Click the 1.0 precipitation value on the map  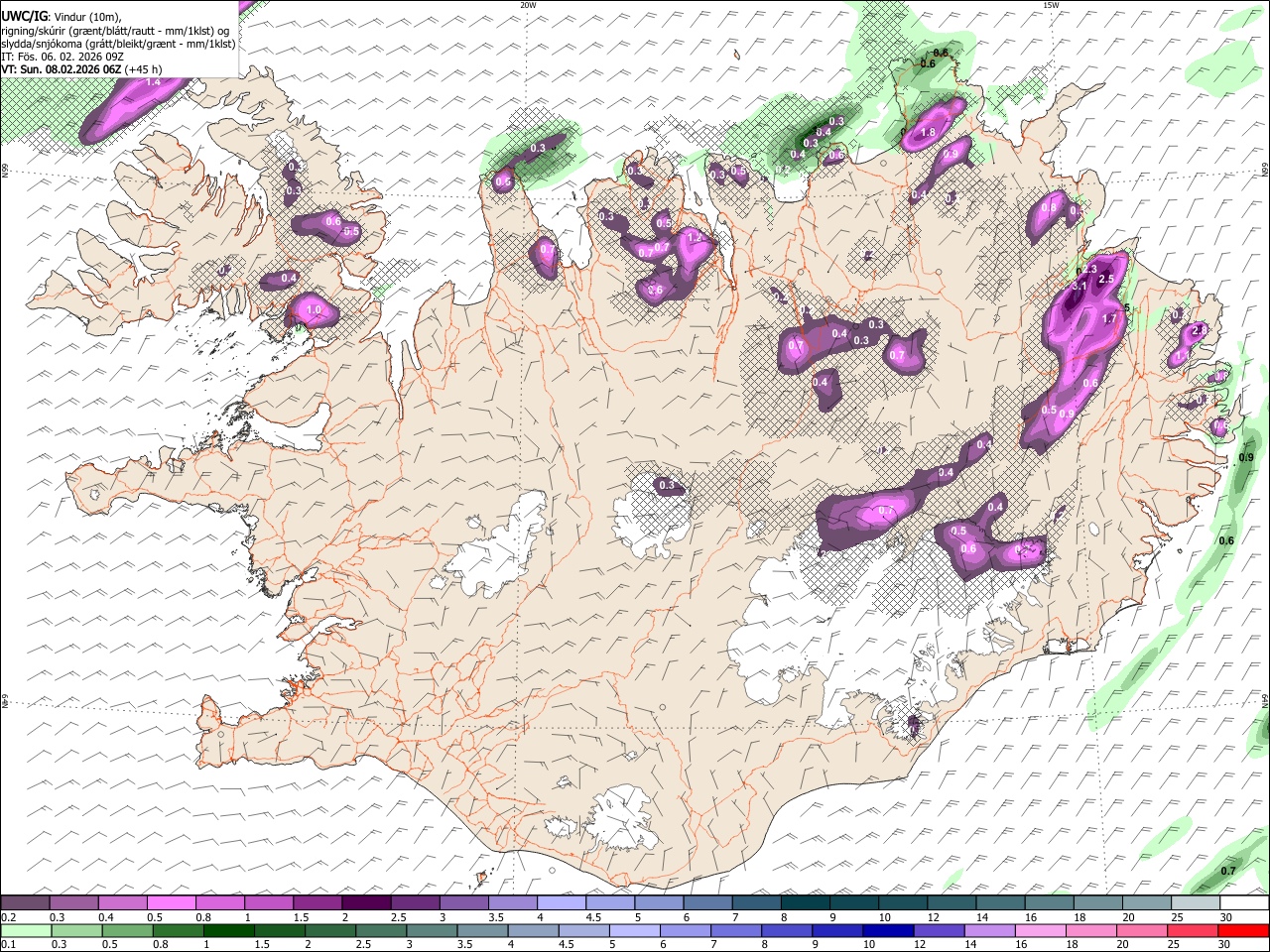(314, 310)
